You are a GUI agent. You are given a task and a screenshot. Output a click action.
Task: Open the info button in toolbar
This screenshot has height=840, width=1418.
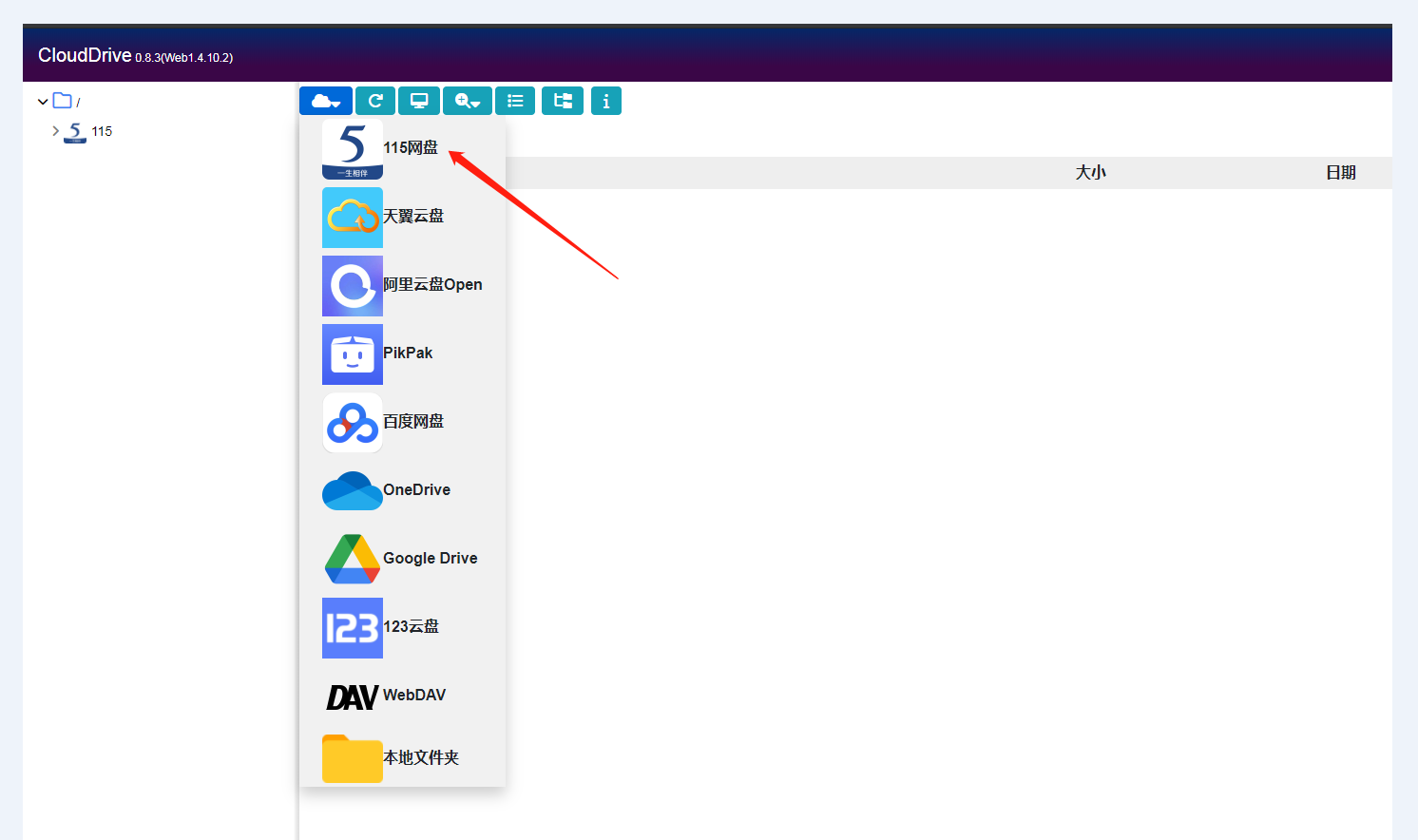[606, 101]
